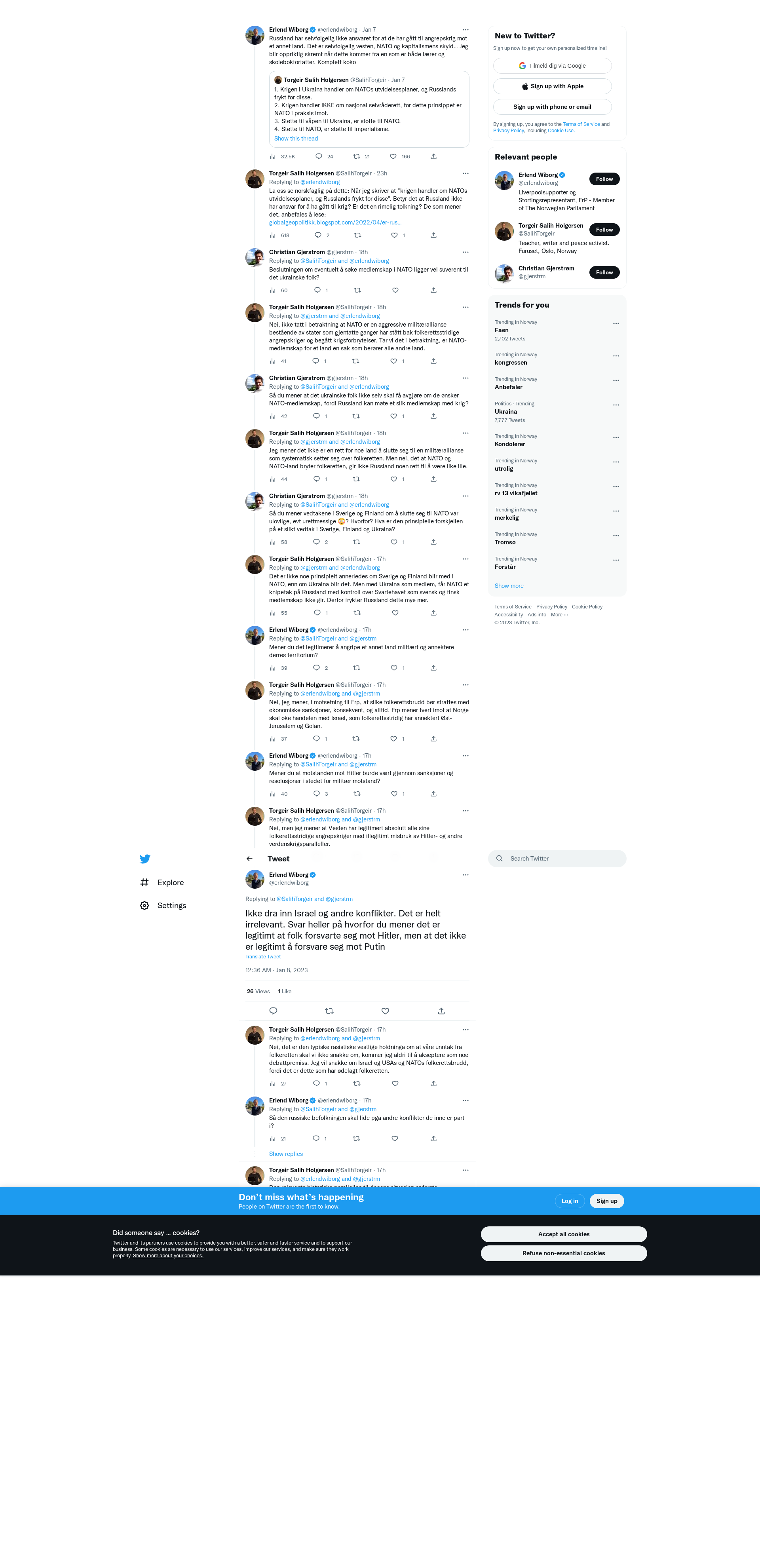The height and width of the screenshot is (1568, 760).
Task: Open more options for the Faen trend
Action: 616,324
